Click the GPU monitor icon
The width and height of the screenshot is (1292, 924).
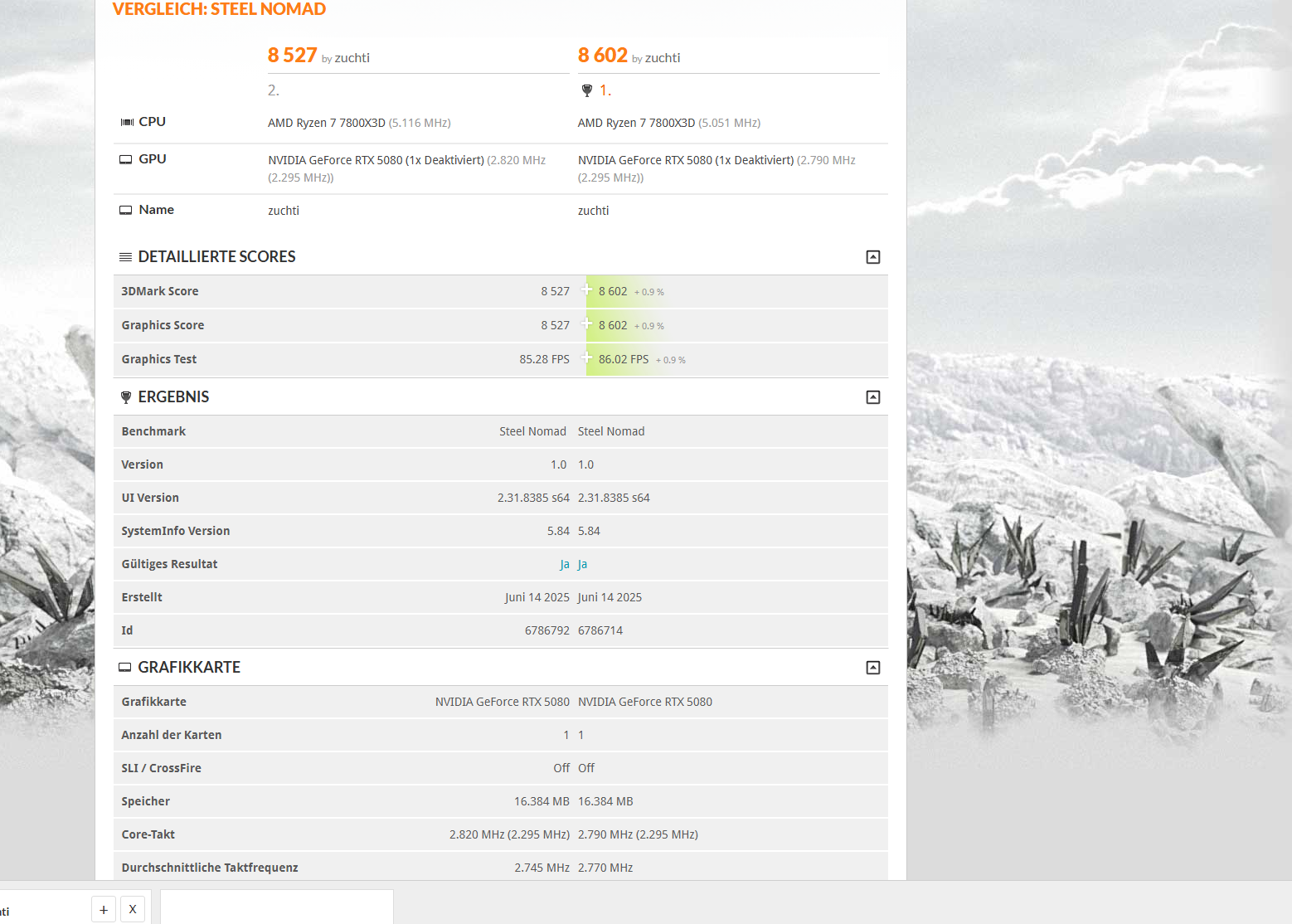(x=126, y=159)
